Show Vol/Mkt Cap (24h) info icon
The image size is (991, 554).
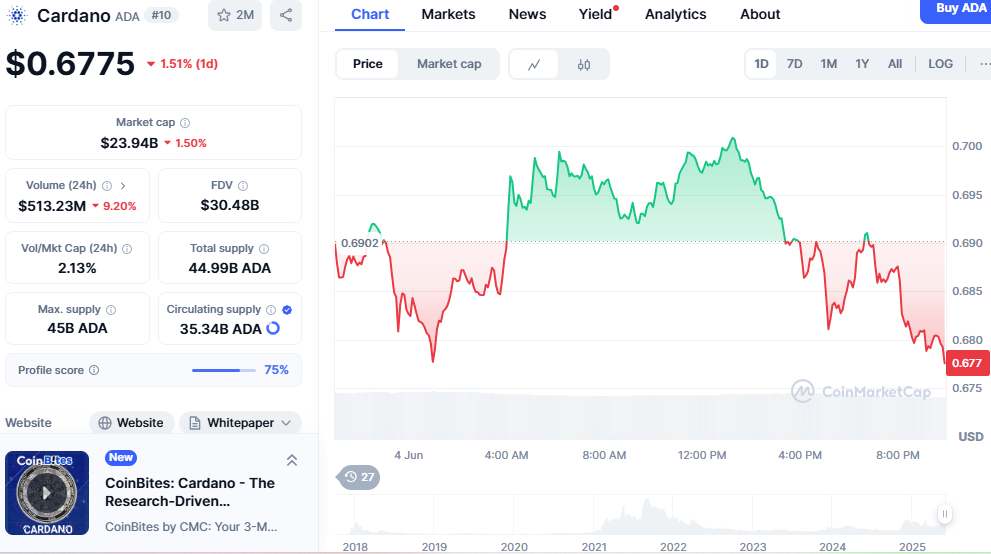127,249
